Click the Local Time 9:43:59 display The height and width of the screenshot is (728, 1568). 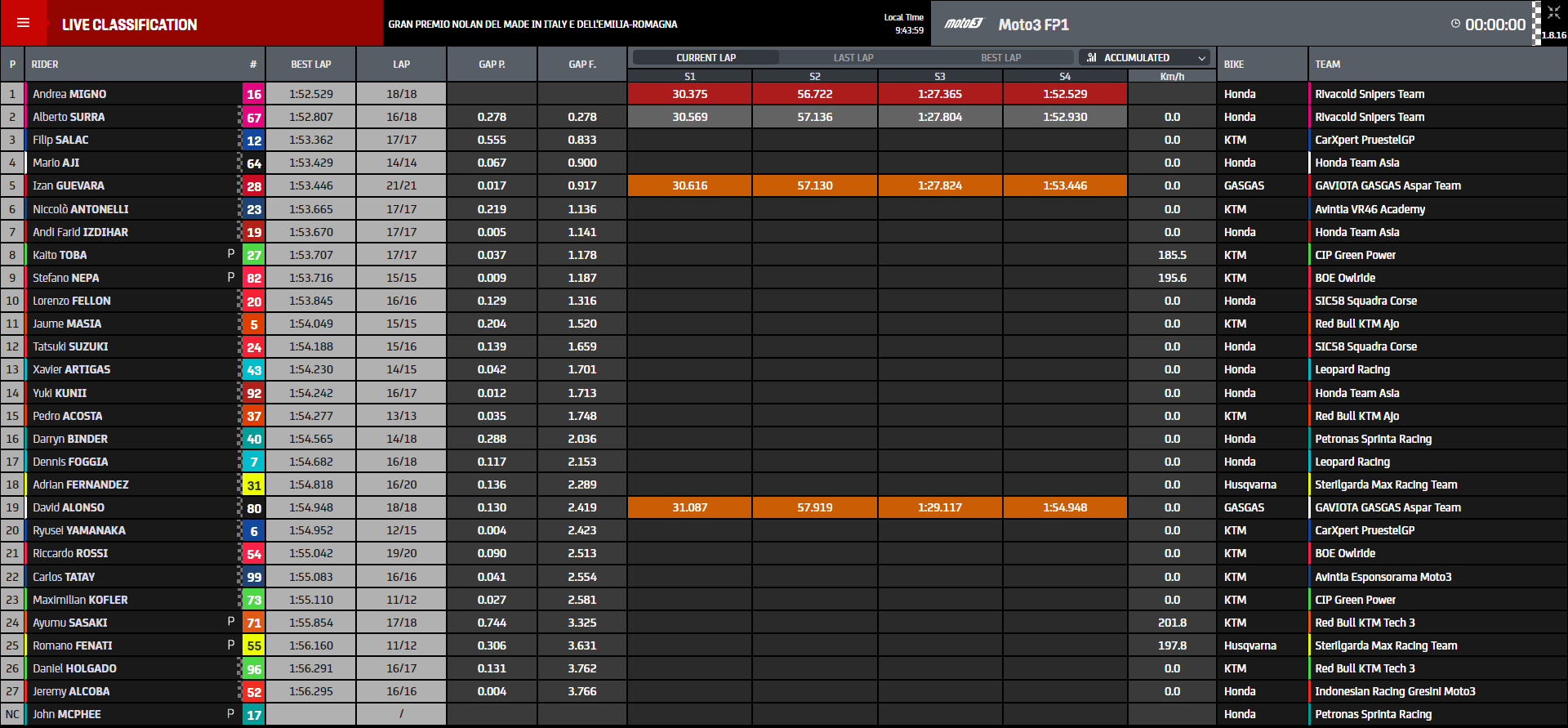903,24
